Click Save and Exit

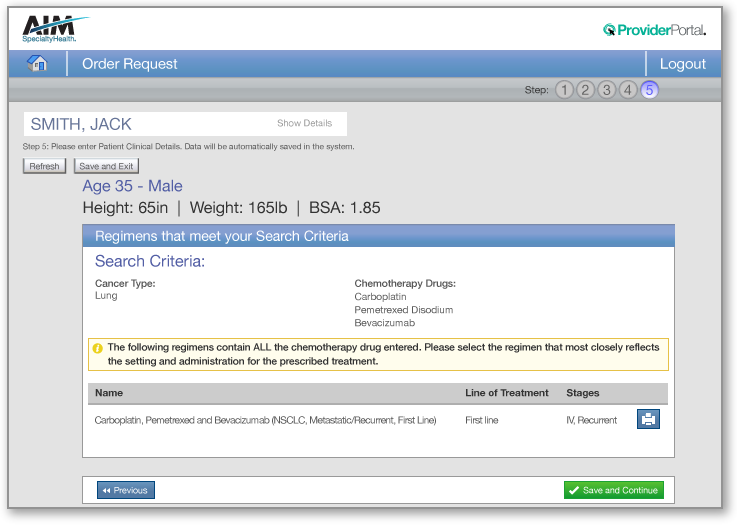pos(106,166)
